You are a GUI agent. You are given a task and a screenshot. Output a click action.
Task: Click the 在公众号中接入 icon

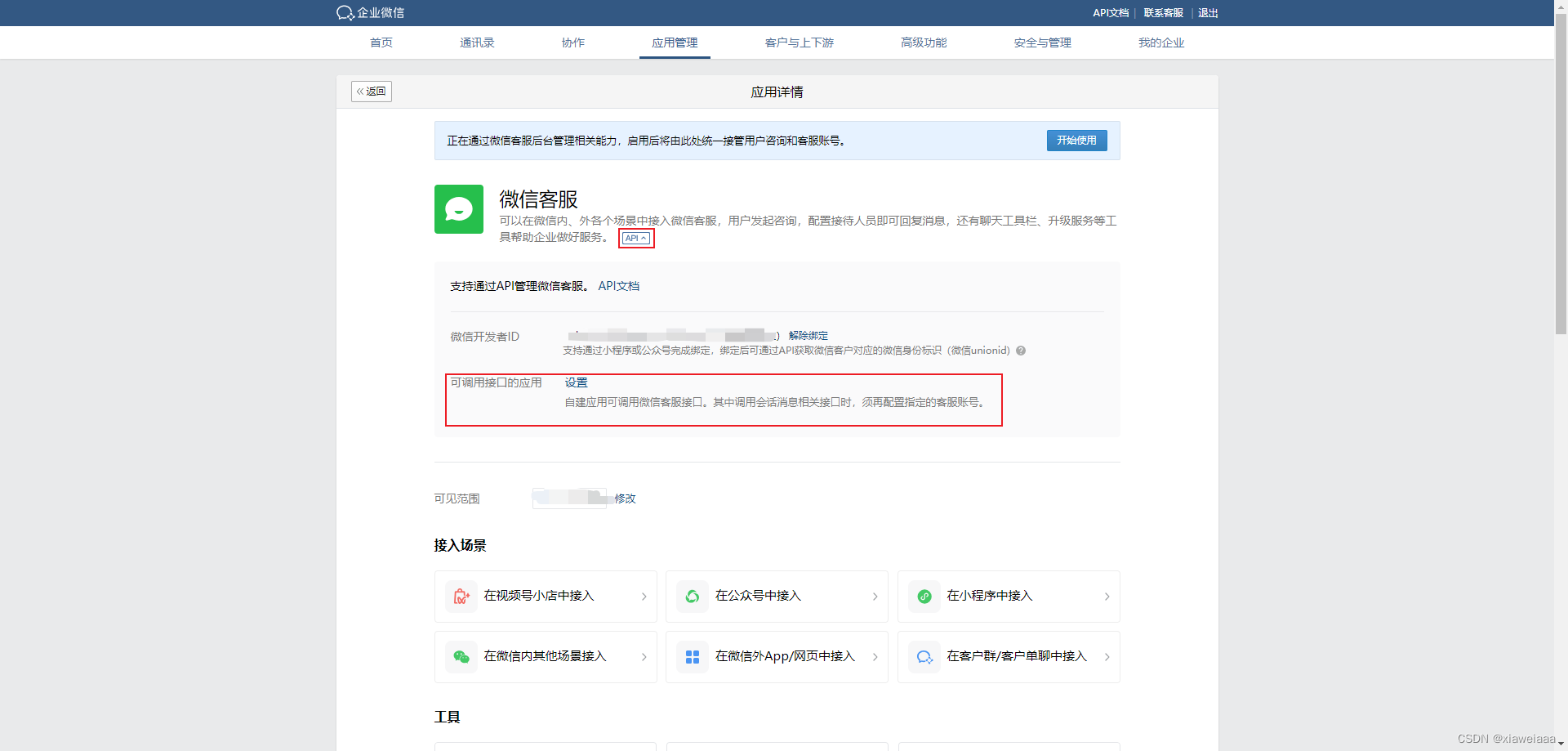coord(693,597)
